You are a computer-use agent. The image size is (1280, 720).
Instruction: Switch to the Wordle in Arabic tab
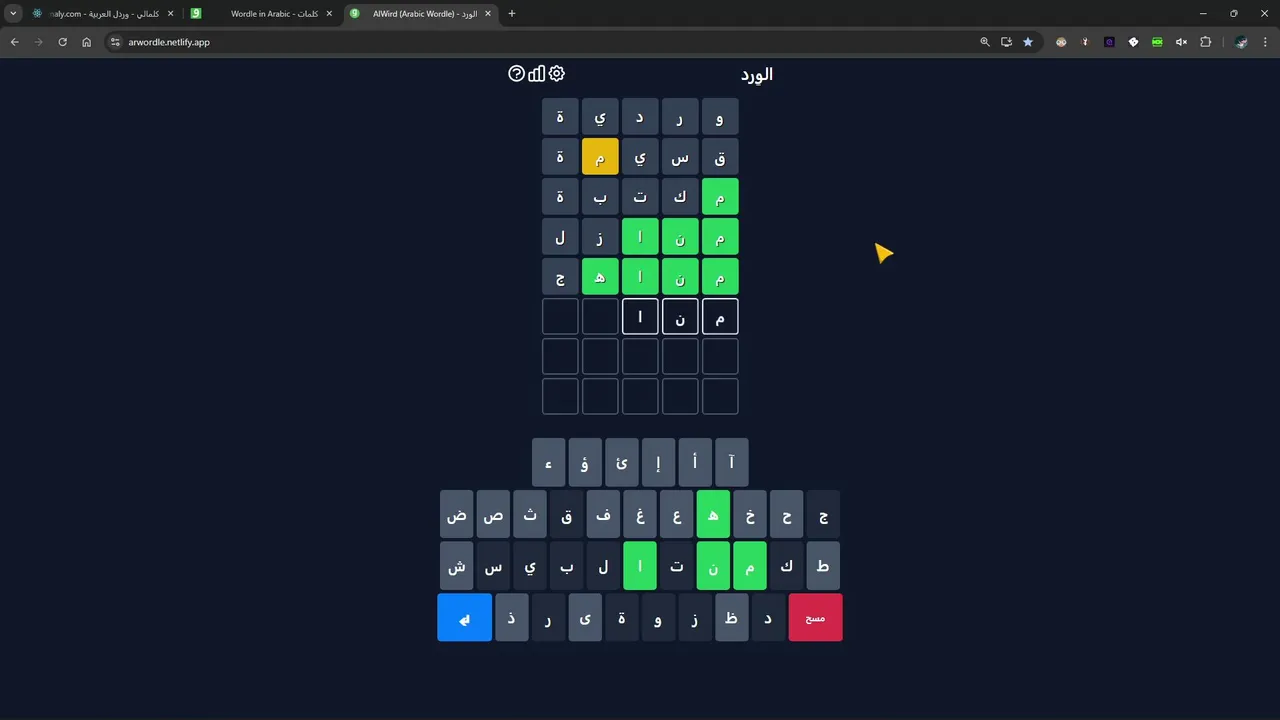(262, 14)
